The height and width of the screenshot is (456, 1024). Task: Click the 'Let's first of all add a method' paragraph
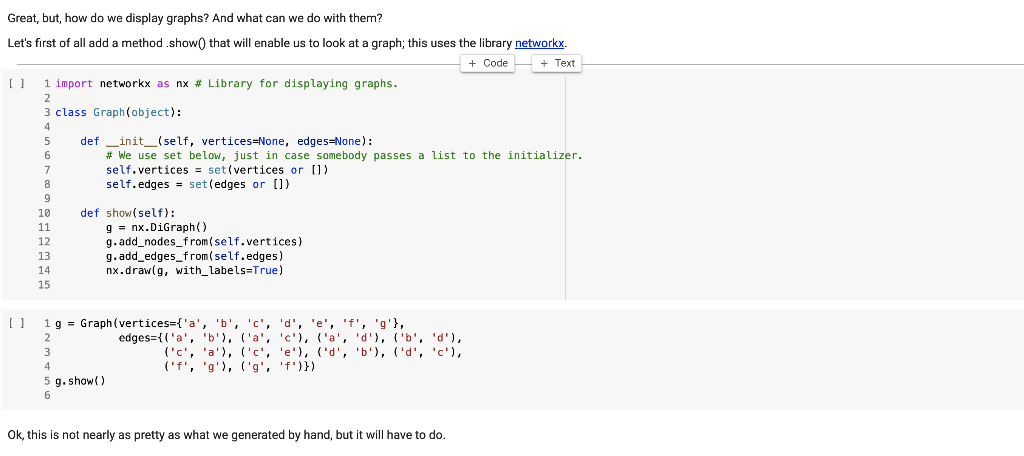287,44
